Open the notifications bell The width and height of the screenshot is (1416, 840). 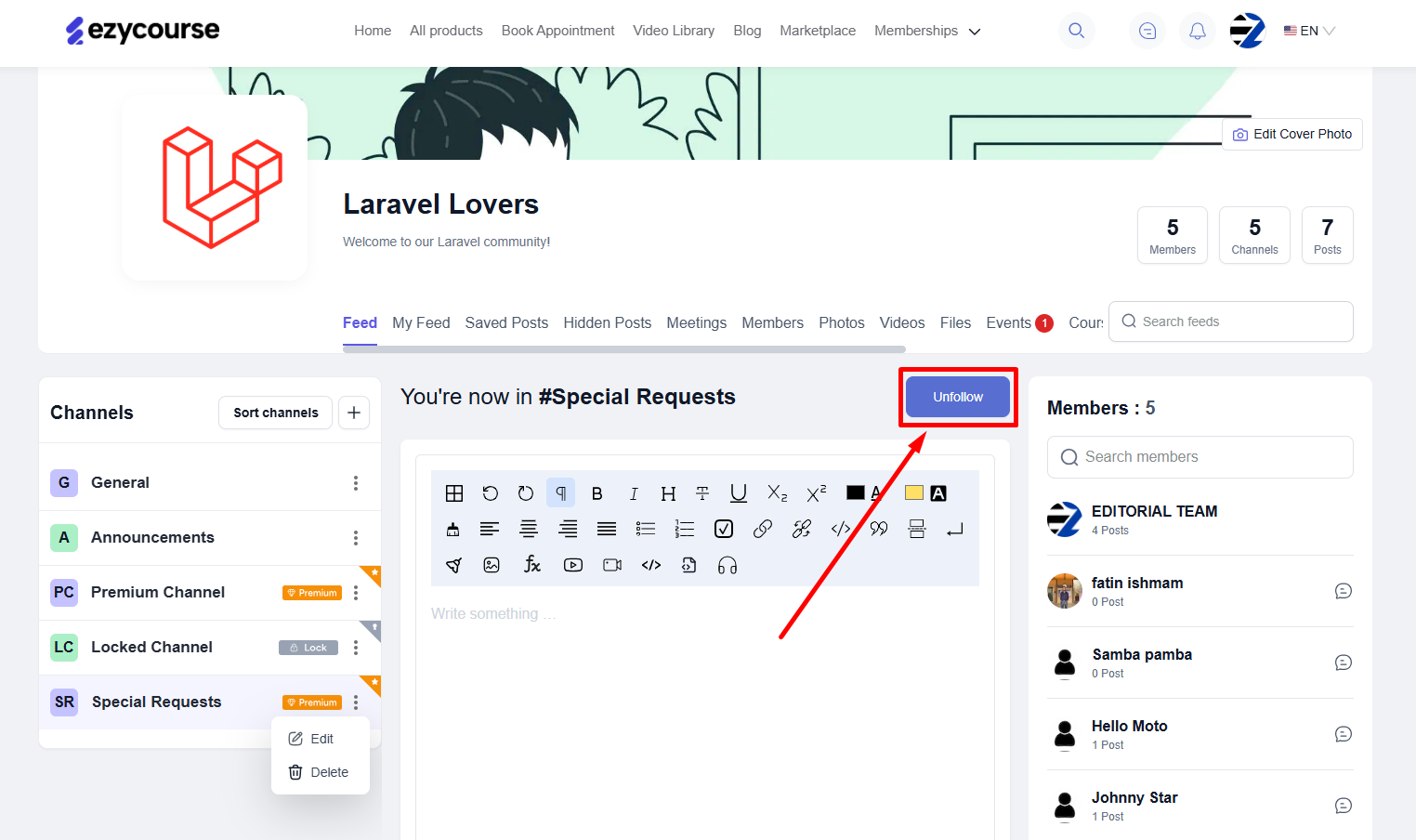[x=1198, y=31]
